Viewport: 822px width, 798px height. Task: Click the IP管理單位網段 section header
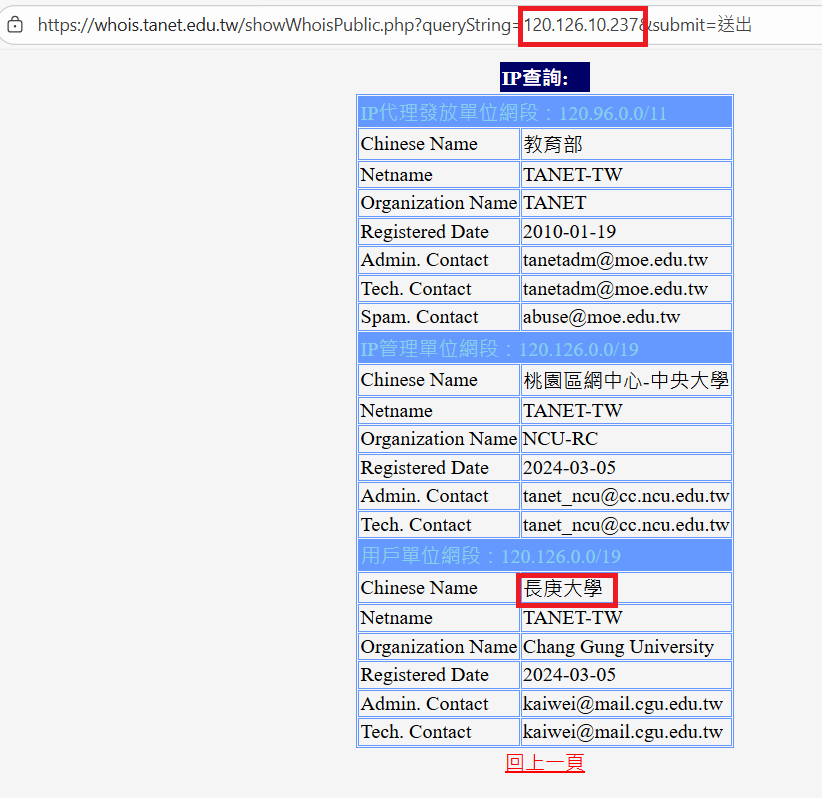[545, 349]
